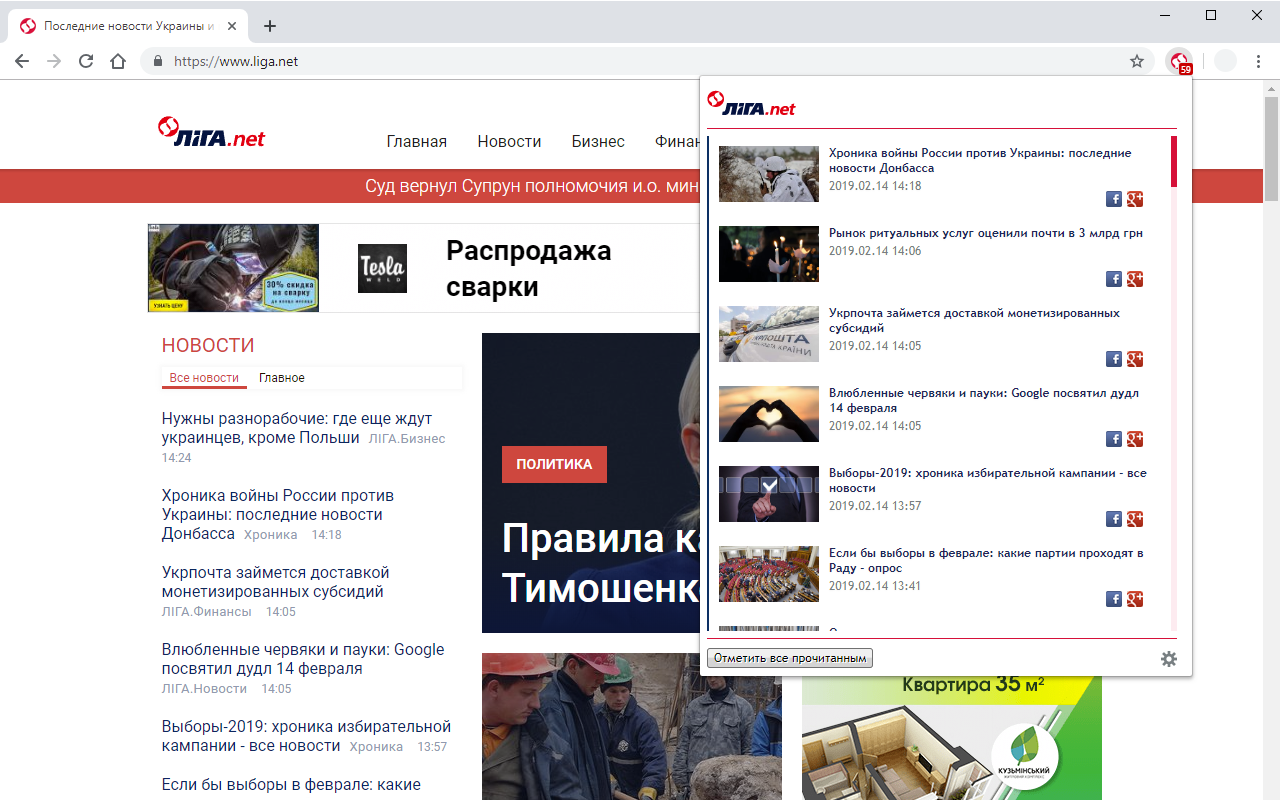Open the Нужны разнорабочие news headline
This screenshot has width=1280, height=800.
(297, 428)
